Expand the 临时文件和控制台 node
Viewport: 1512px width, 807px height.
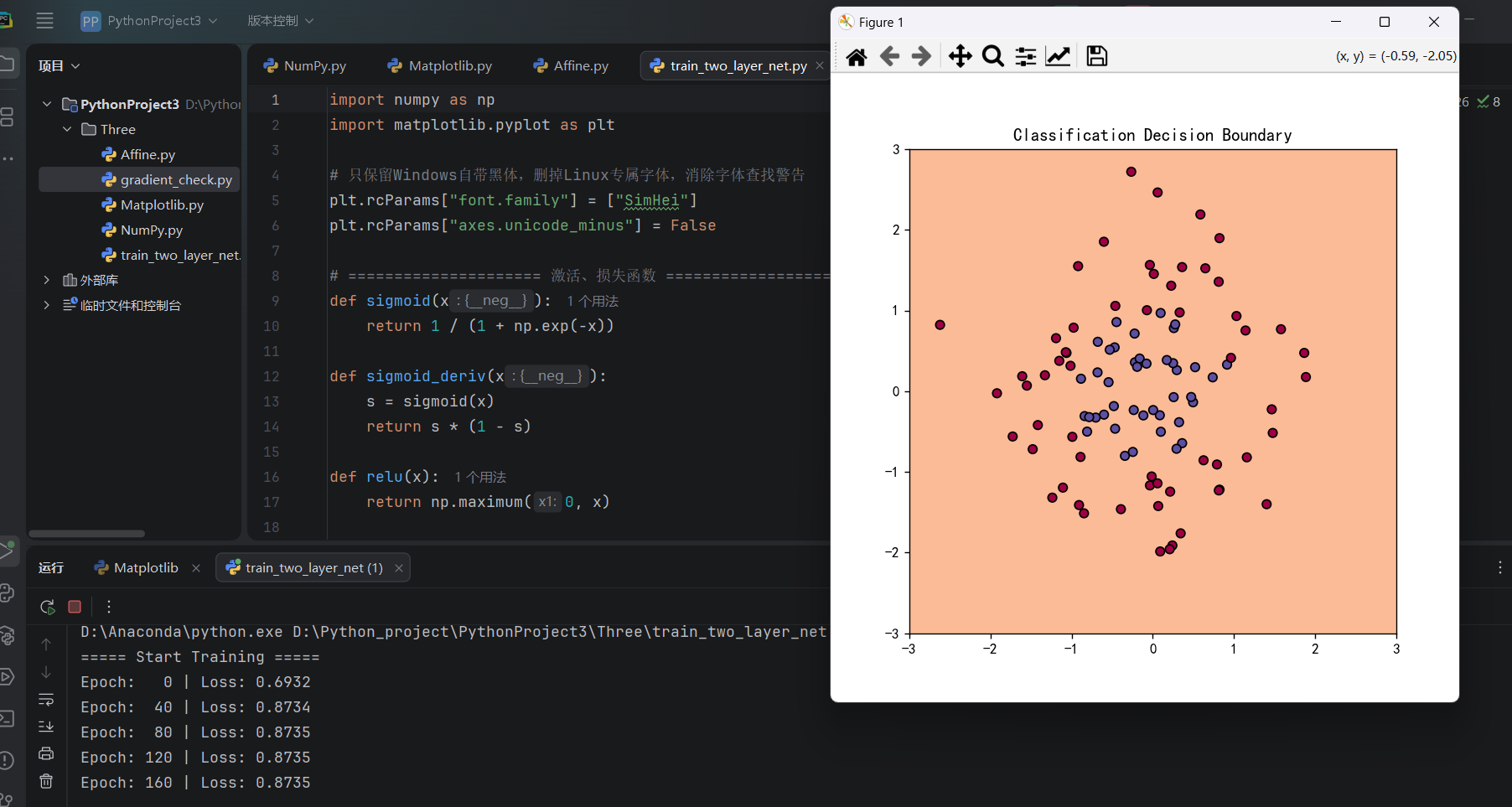(47, 305)
